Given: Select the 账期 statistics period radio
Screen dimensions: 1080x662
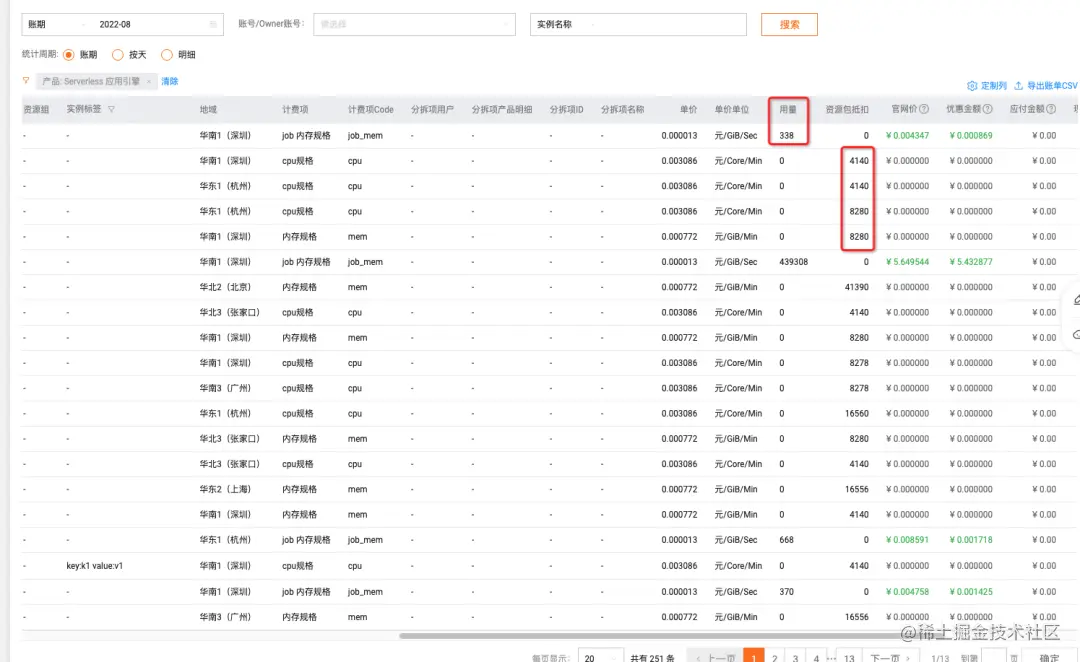Looking at the screenshot, I should pos(69,54).
